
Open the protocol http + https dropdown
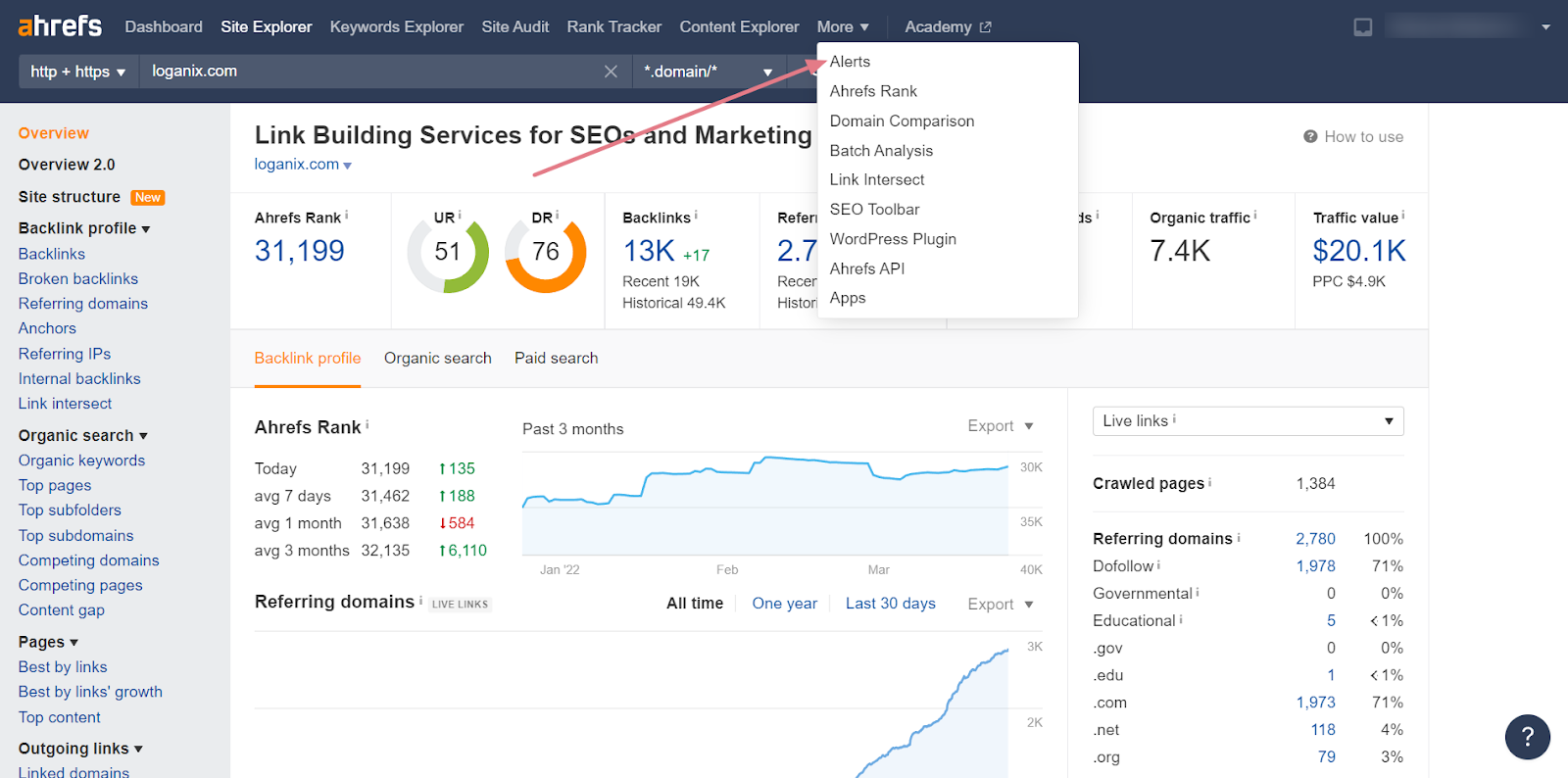(x=78, y=72)
